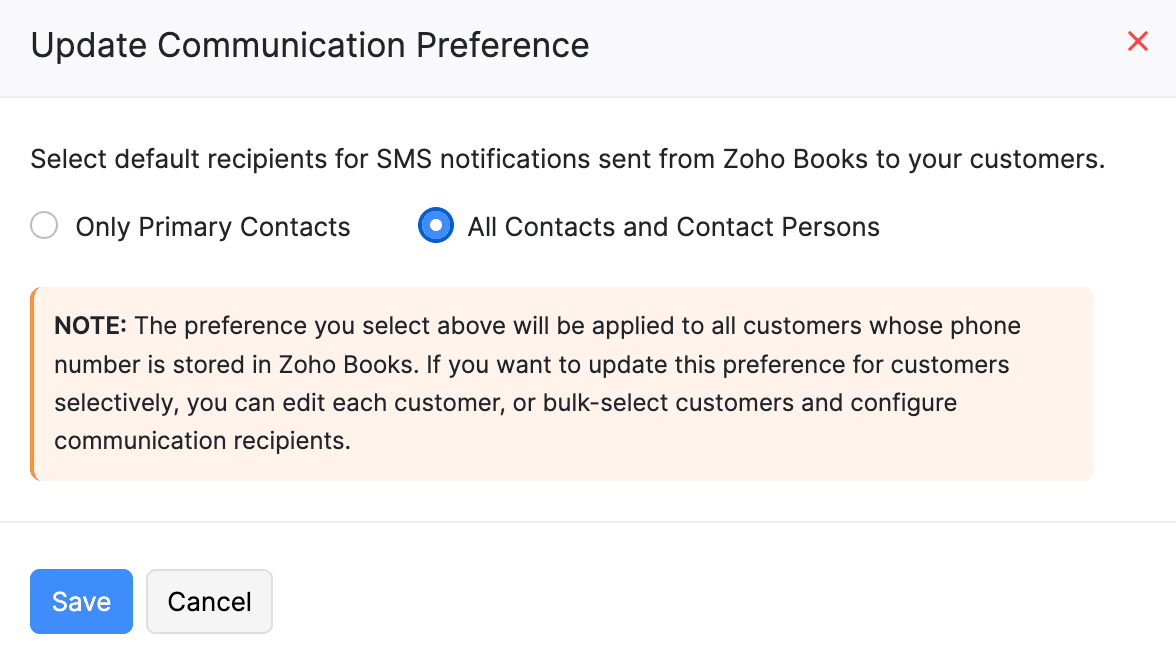Click the blue Save button at bottom left

[81, 601]
